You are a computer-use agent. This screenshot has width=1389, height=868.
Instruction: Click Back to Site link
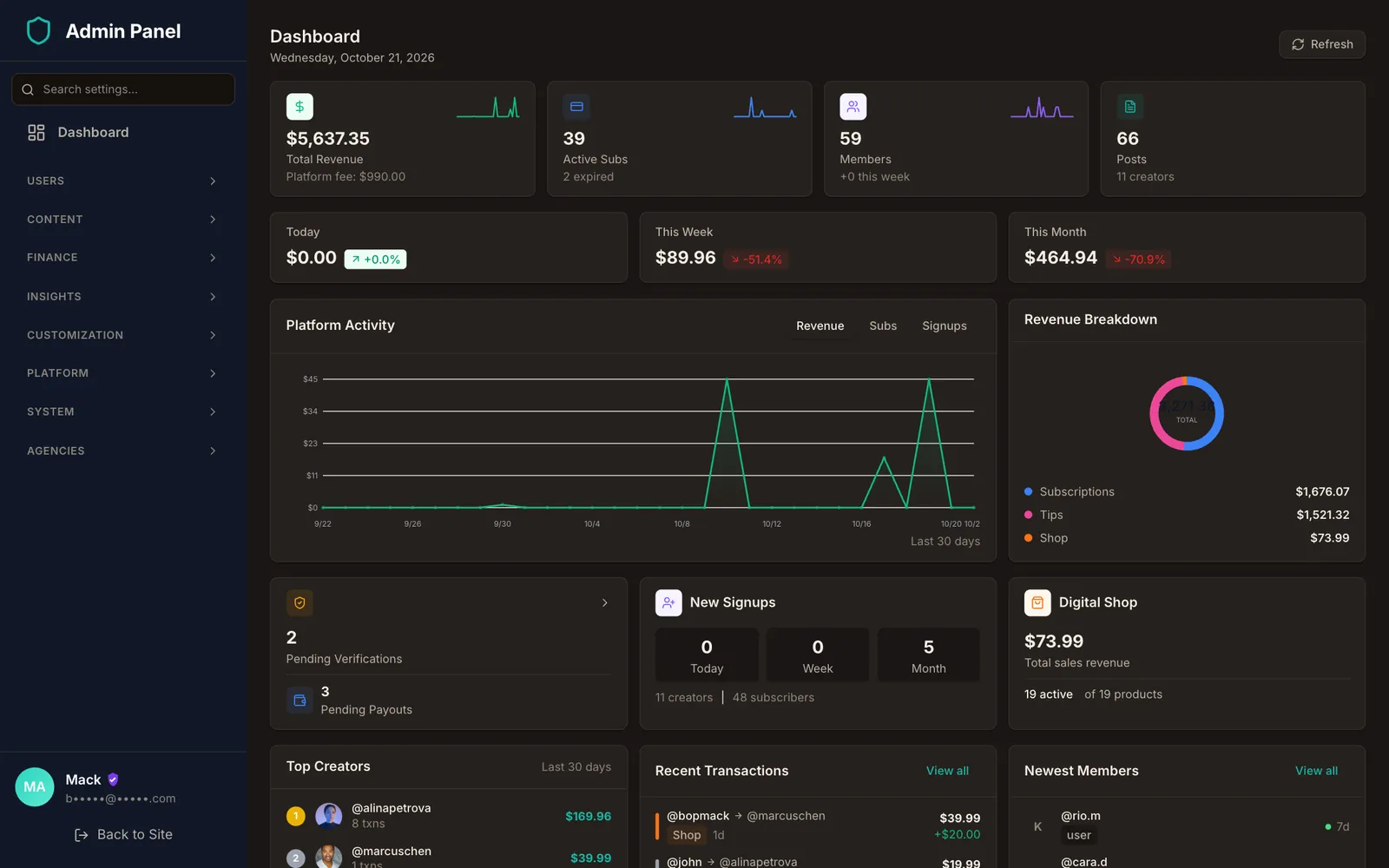[x=123, y=835]
